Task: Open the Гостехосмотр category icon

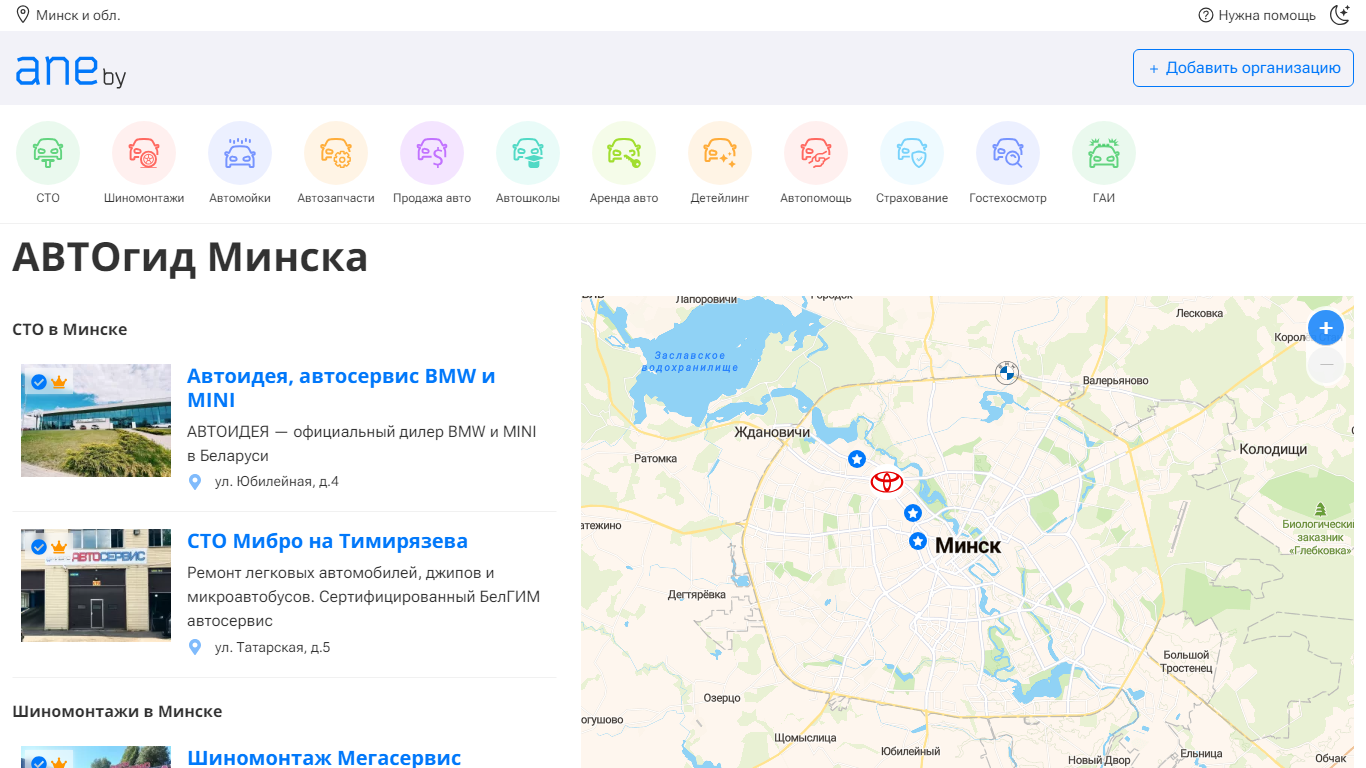Action: pos(1008,153)
